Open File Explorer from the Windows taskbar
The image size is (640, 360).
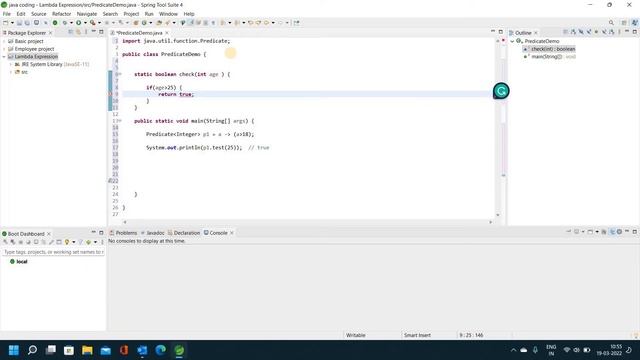point(87,350)
